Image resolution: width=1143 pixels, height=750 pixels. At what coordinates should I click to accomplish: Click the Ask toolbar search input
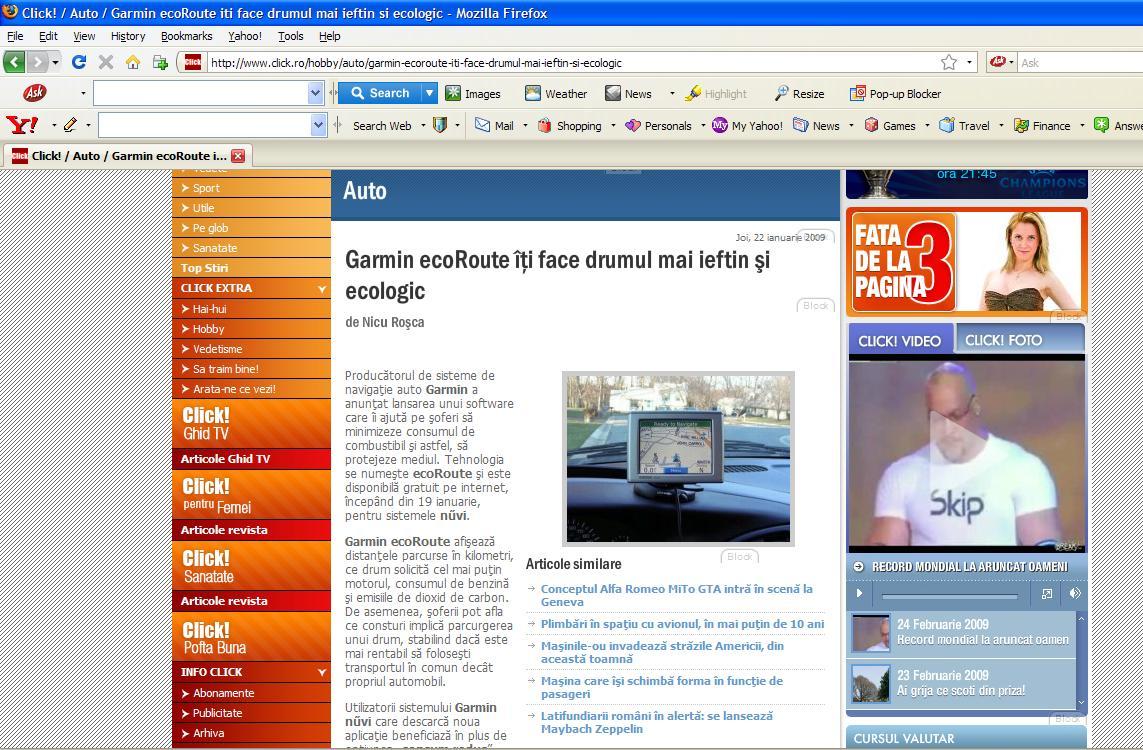201,93
